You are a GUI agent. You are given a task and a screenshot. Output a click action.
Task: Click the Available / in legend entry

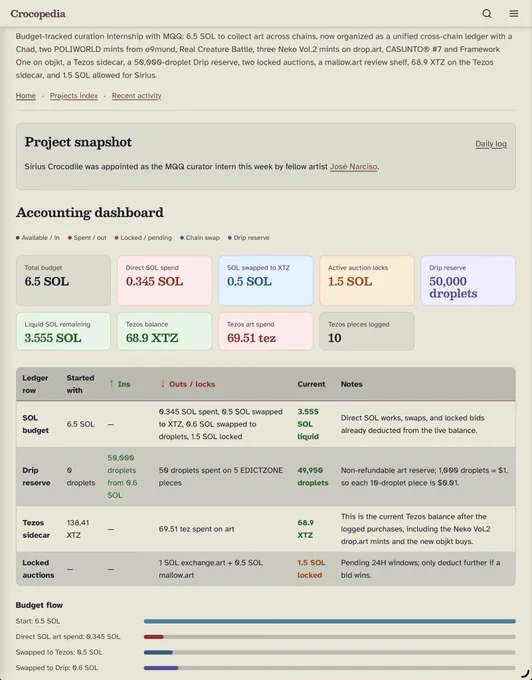38,238
